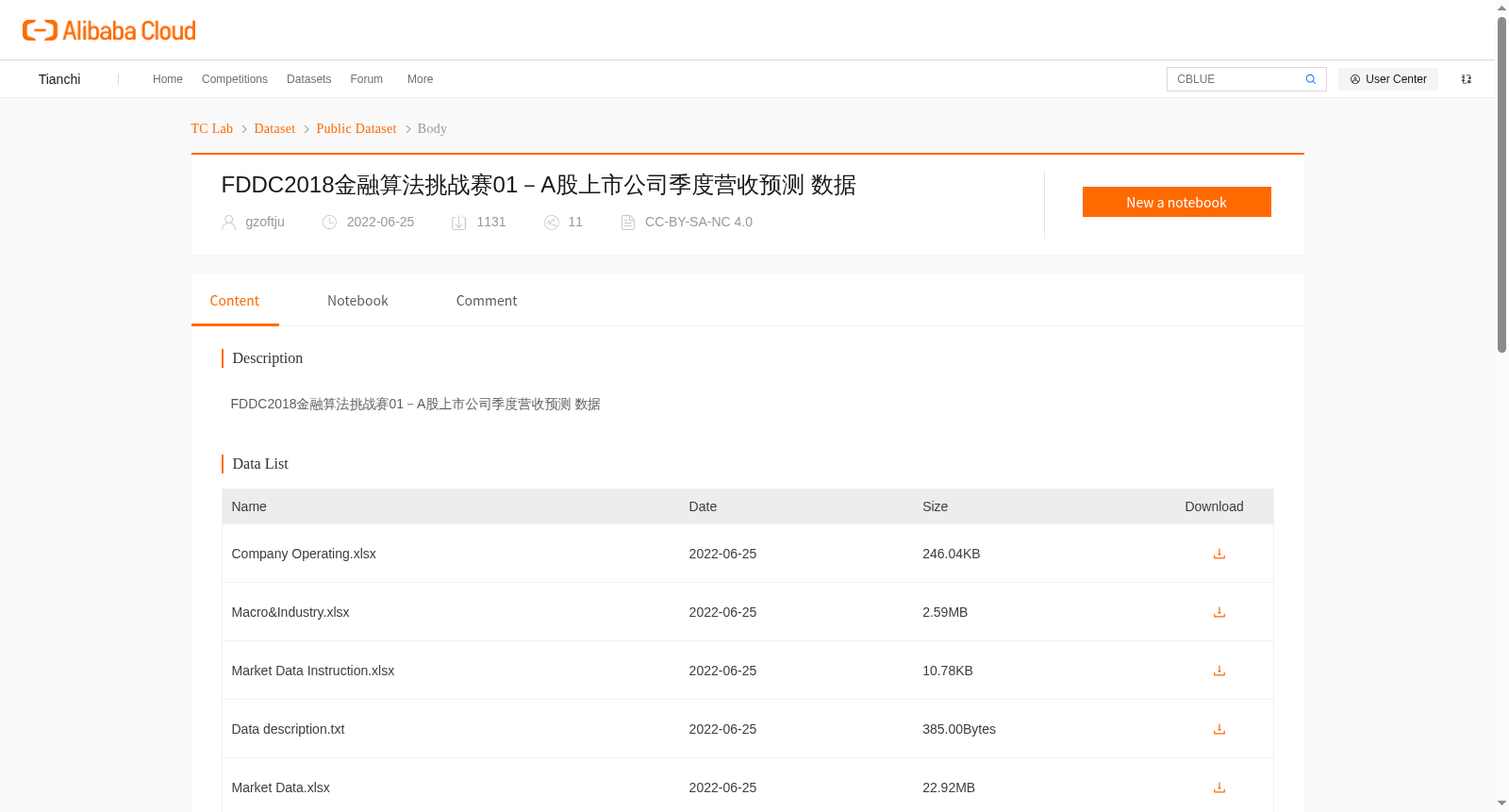Click the Tianchi site title
1509x812 pixels.
[x=59, y=79]
